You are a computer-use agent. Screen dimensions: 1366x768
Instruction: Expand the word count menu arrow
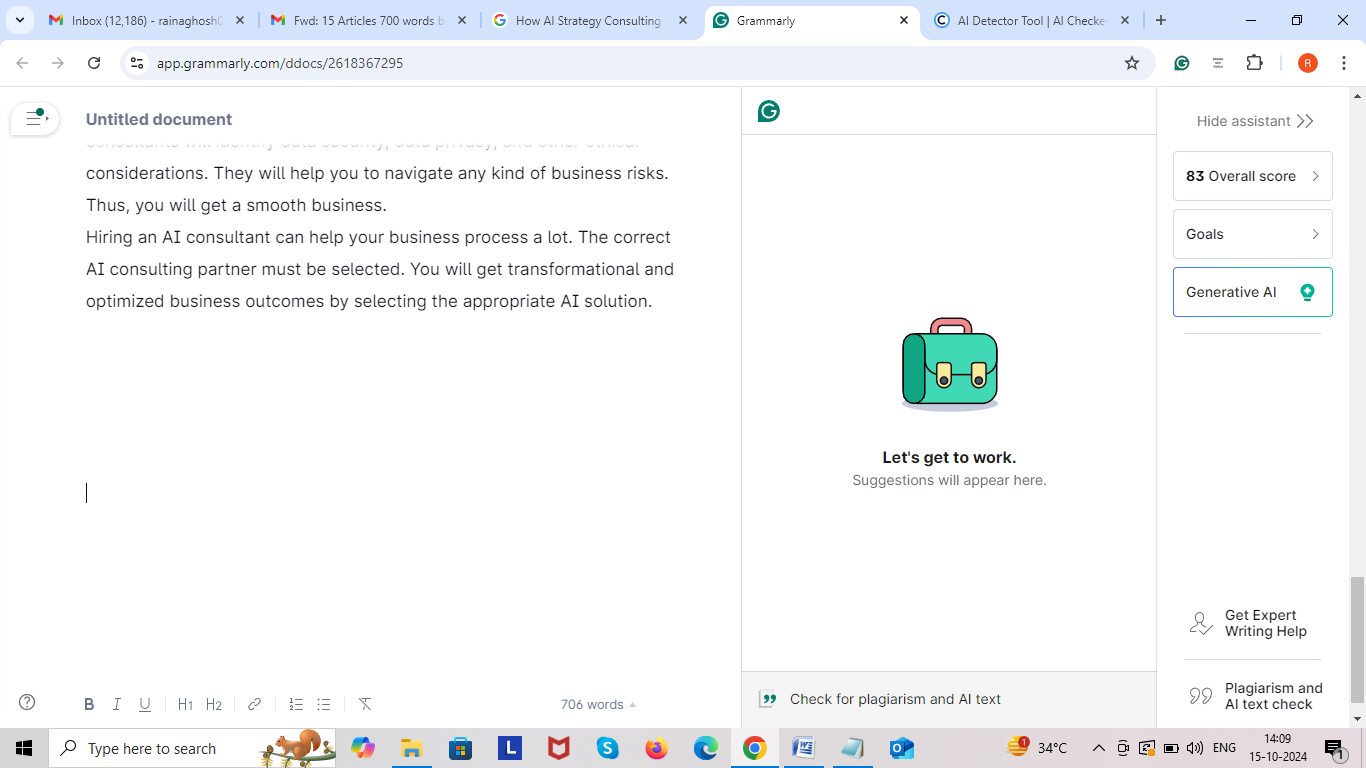[x=632, y=705]
